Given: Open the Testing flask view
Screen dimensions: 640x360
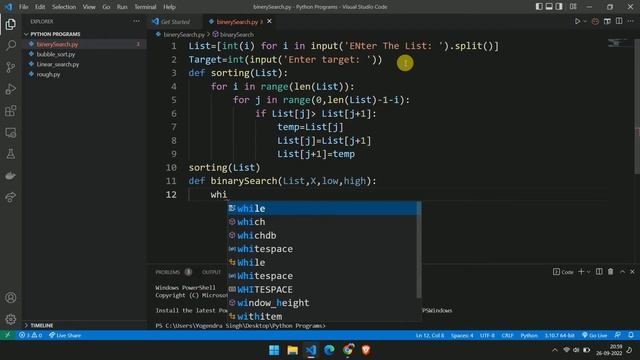Looking at the screenshot, I should coord(11,154).
